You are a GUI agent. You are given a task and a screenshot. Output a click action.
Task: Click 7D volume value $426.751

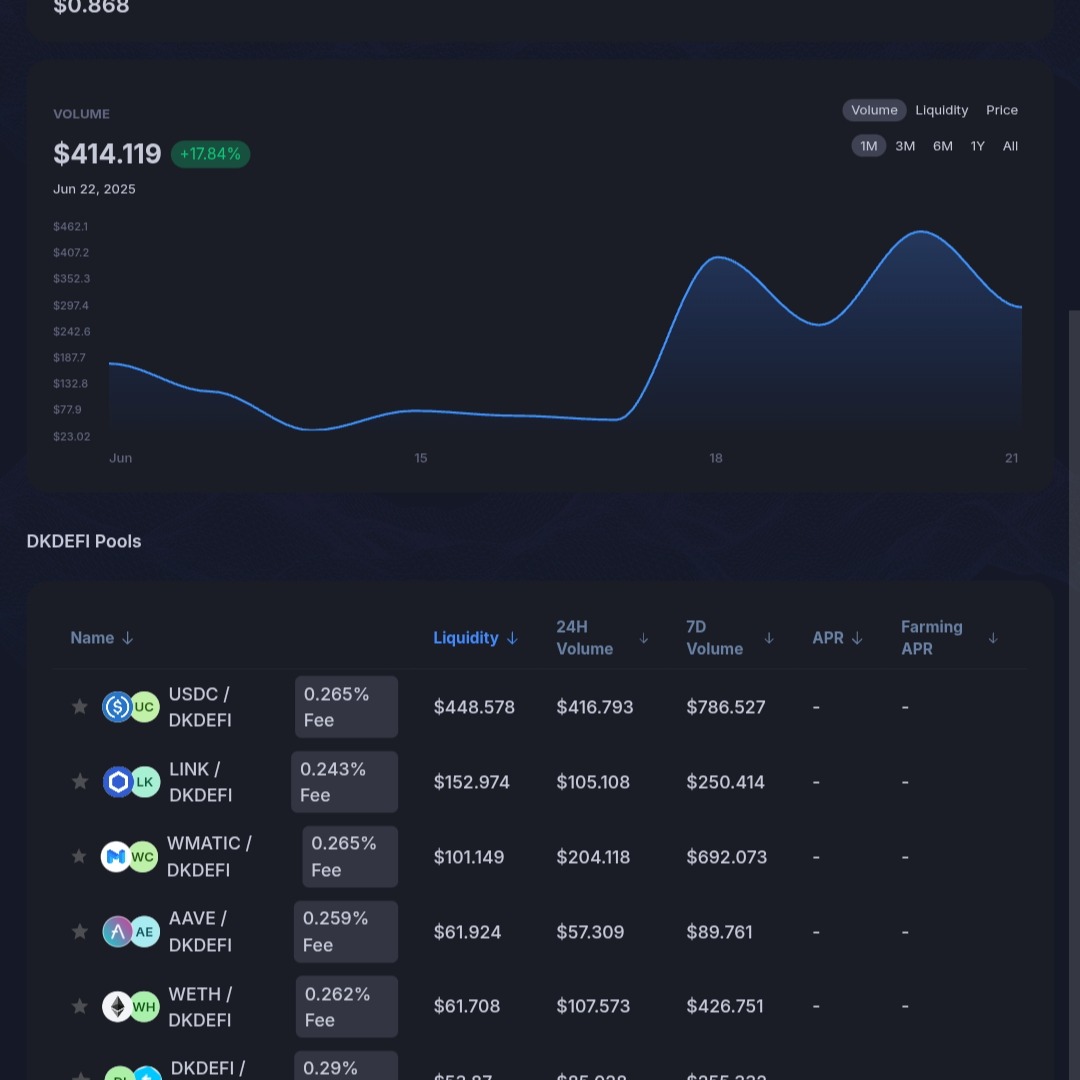tap(725, 1006)
